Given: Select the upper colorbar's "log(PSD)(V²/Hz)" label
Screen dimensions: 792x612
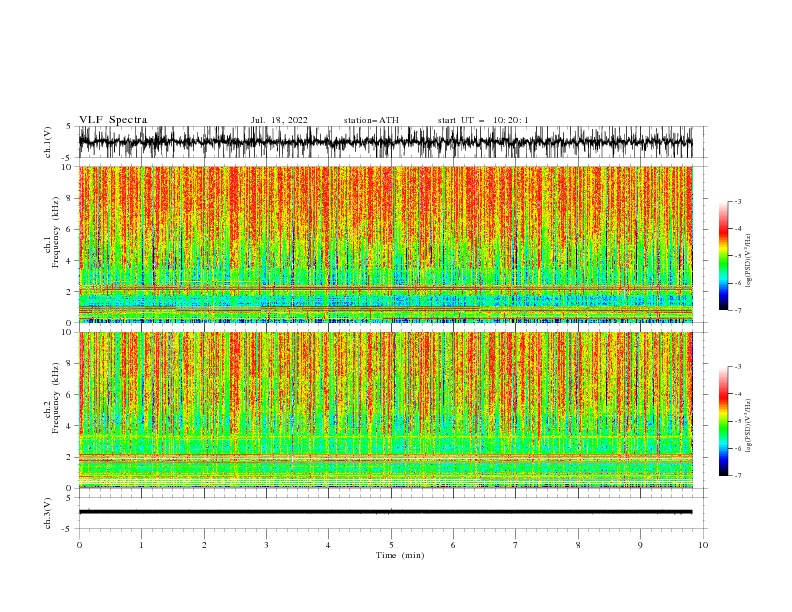Looking at the screenshot, I should click(x=748, y=261).
